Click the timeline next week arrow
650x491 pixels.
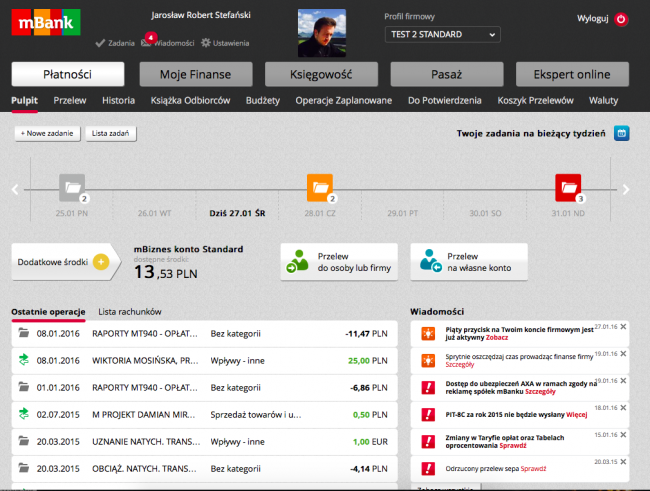pyautogui.click(x=626, y=190)
